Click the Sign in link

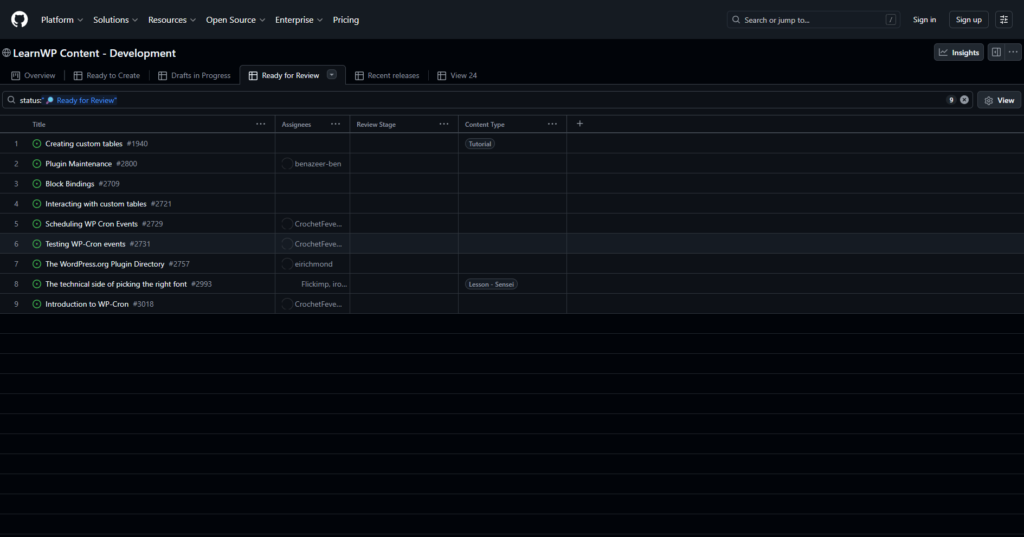924,20
